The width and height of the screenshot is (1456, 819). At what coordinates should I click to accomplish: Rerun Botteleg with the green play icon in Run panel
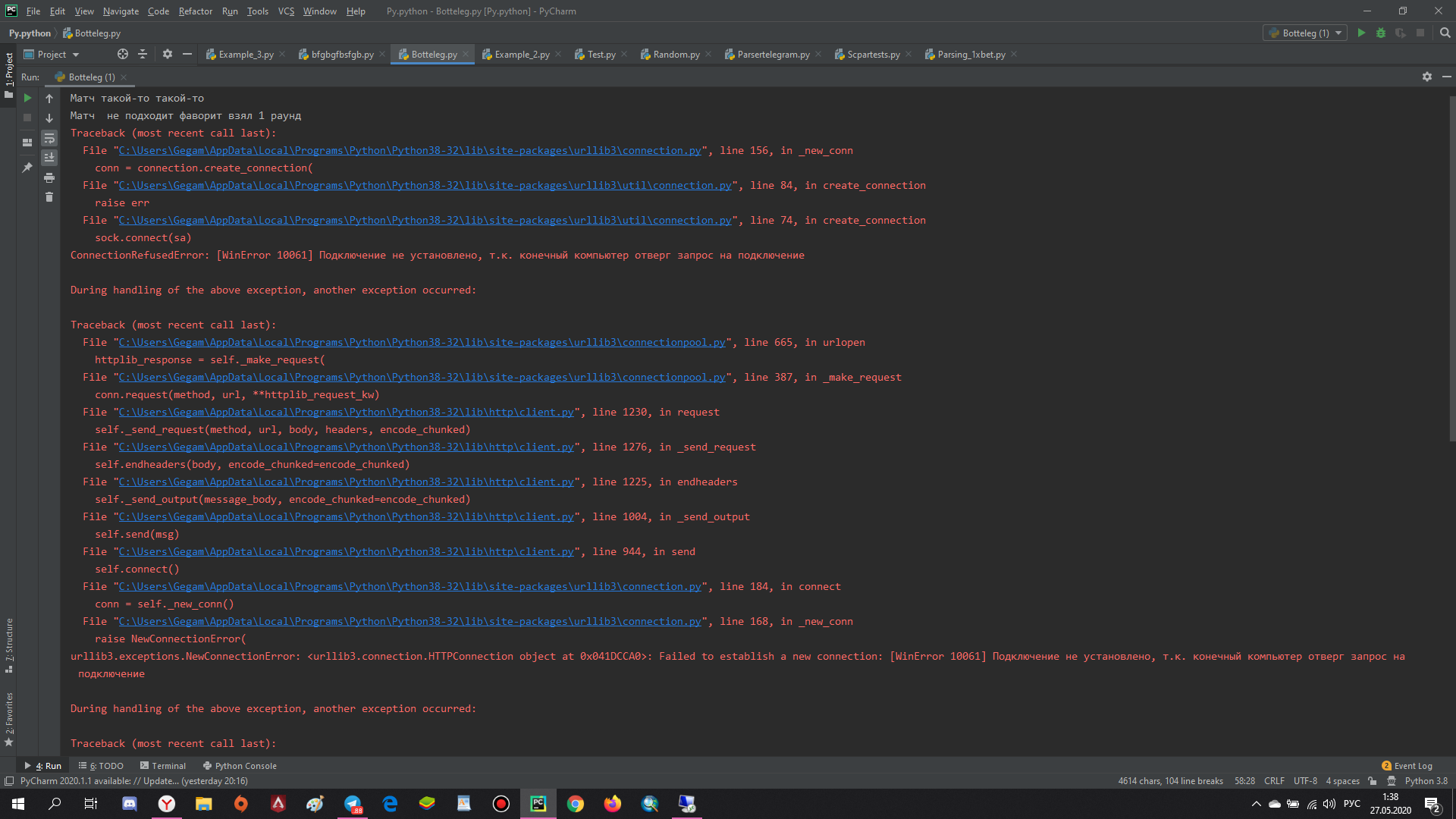click(x=27, y=99)
